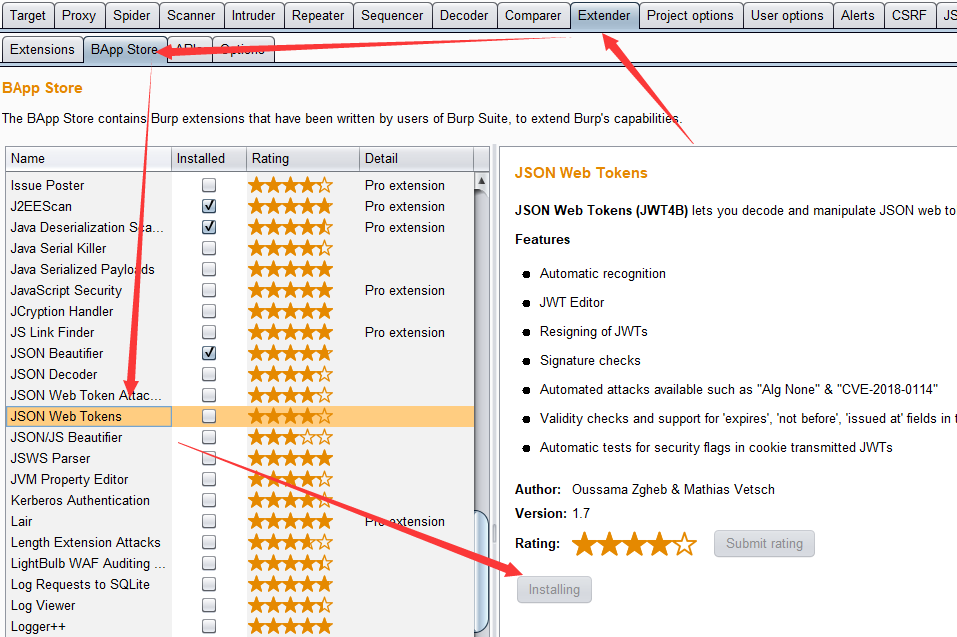The image size is (957, 637).
Task: Tick the JavaScript Security checkbox
Action: pyautogui.click(x=209, y=290)
